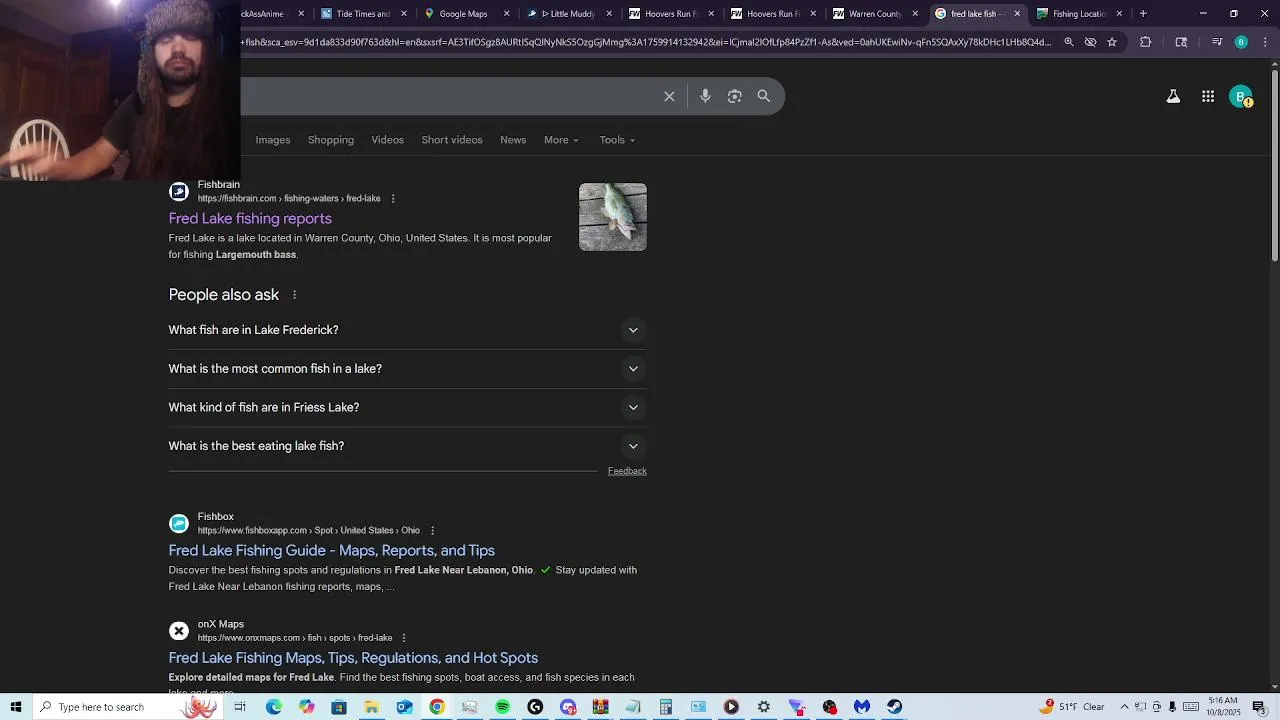1280x720 pixels.
Task: Click the page vertical scrollbar
Action: pos(1274,165)
